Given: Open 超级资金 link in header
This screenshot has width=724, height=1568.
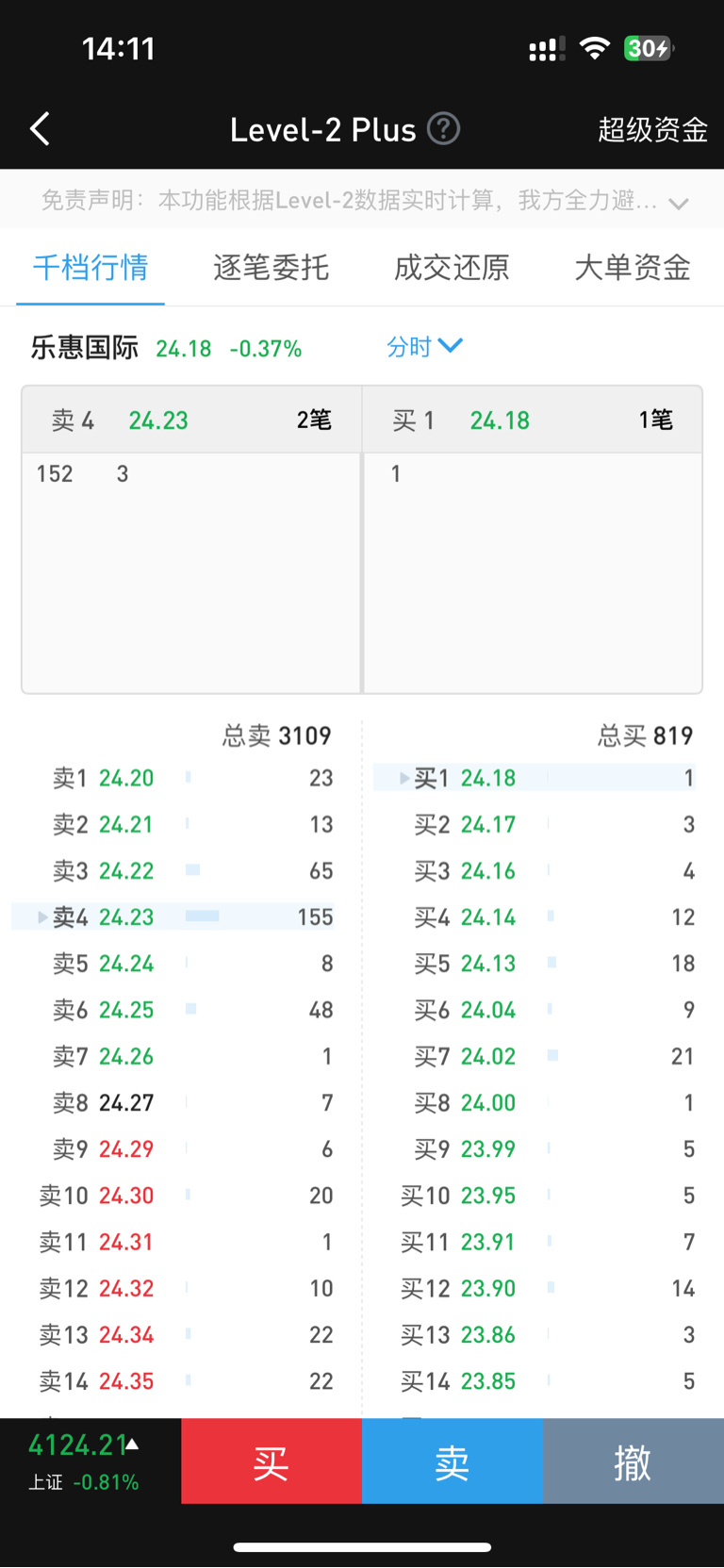Looking at the screenshot, I should pyautogui.click(x=652, y=129).
